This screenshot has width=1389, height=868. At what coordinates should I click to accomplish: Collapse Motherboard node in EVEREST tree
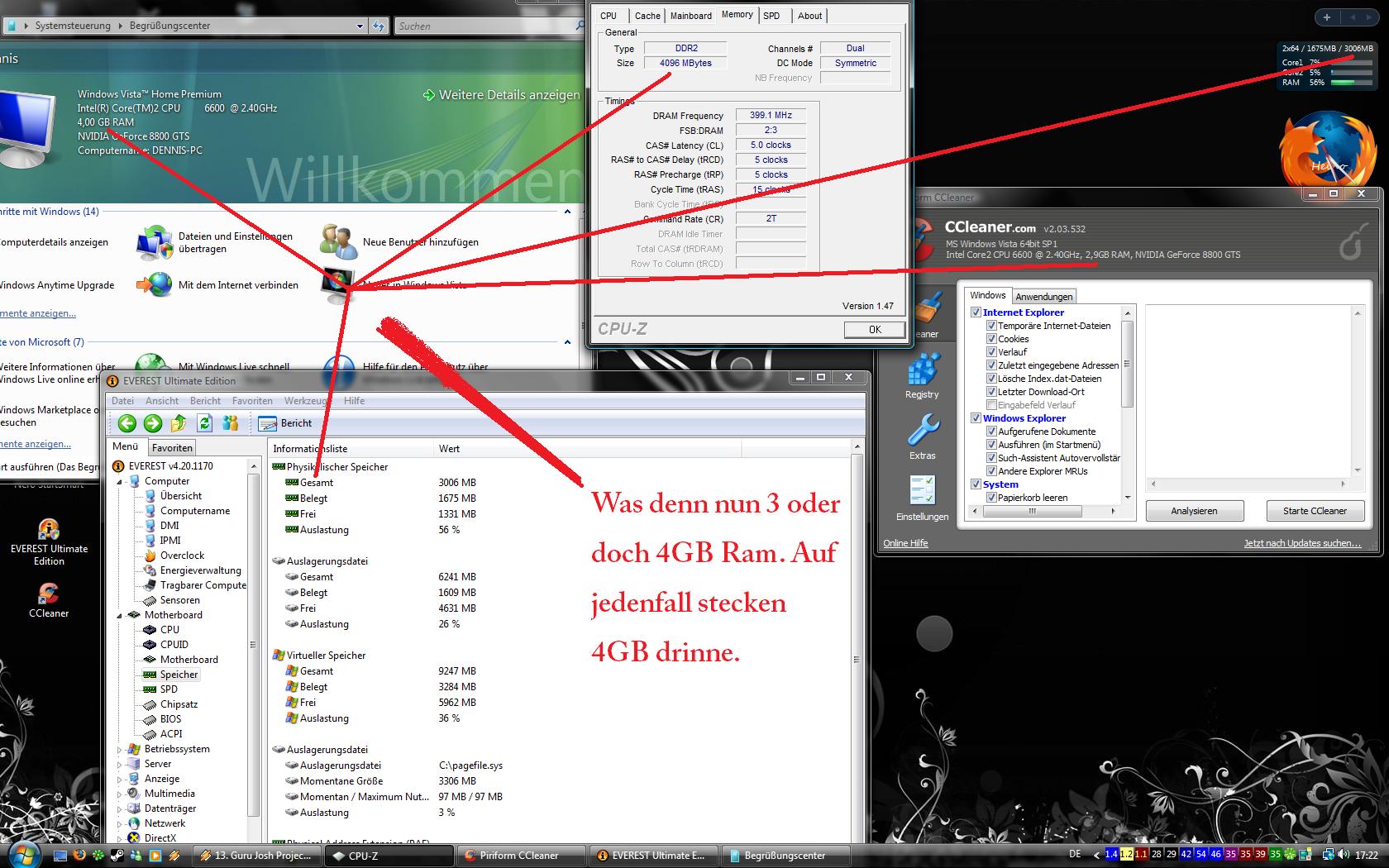click(x=119, y=615)
